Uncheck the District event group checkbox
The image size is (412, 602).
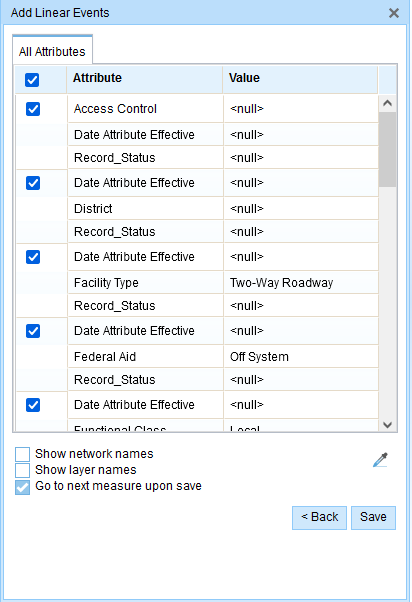click(x=33, y=183)
